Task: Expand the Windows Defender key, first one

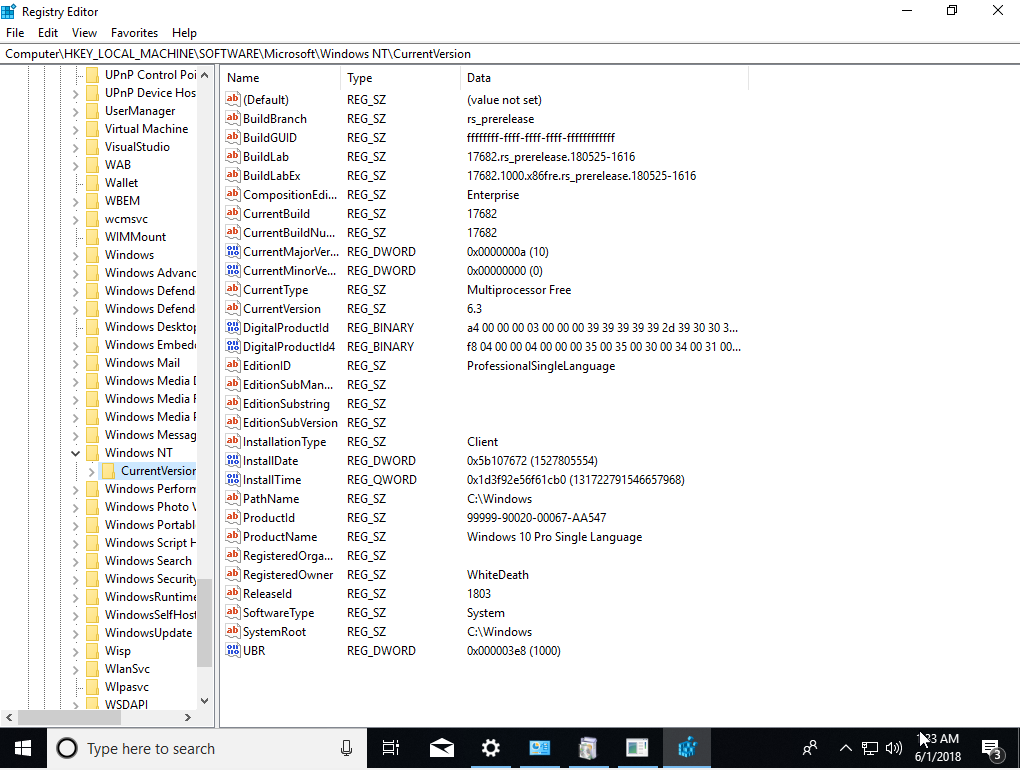Action: tap(75, 291)
